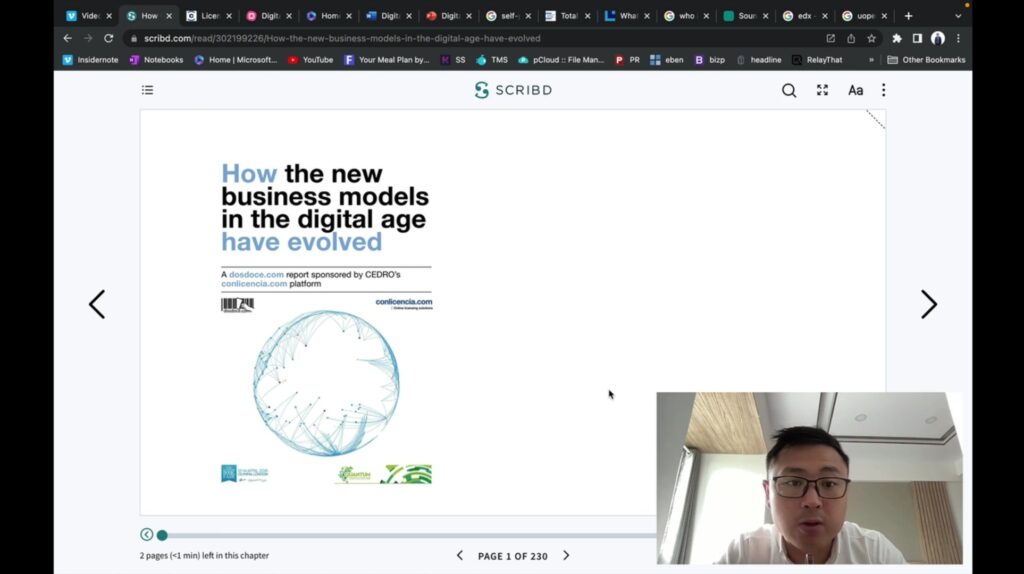Open the search magnifier in the Scribd reader
The image size is (1024, 574).
(789, 90)
